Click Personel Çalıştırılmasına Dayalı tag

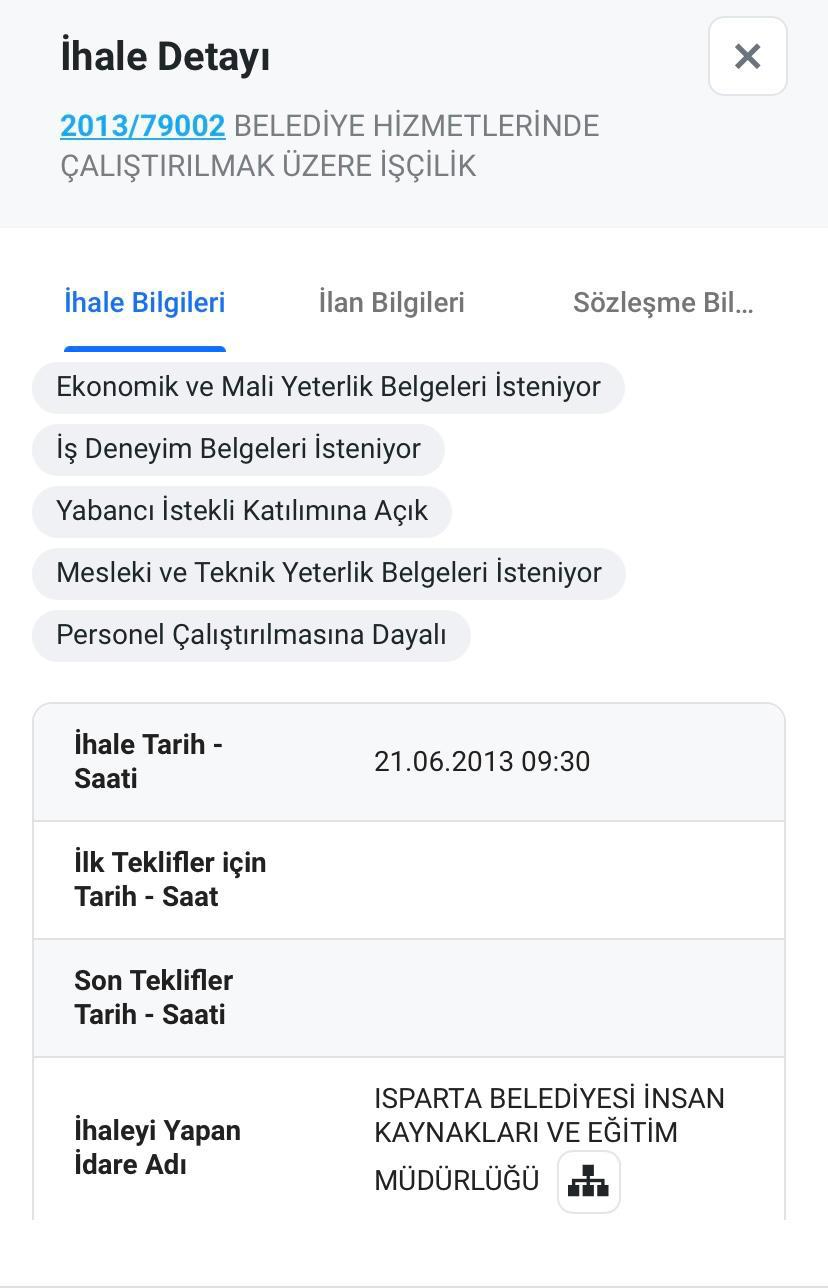tap(251, 635)
